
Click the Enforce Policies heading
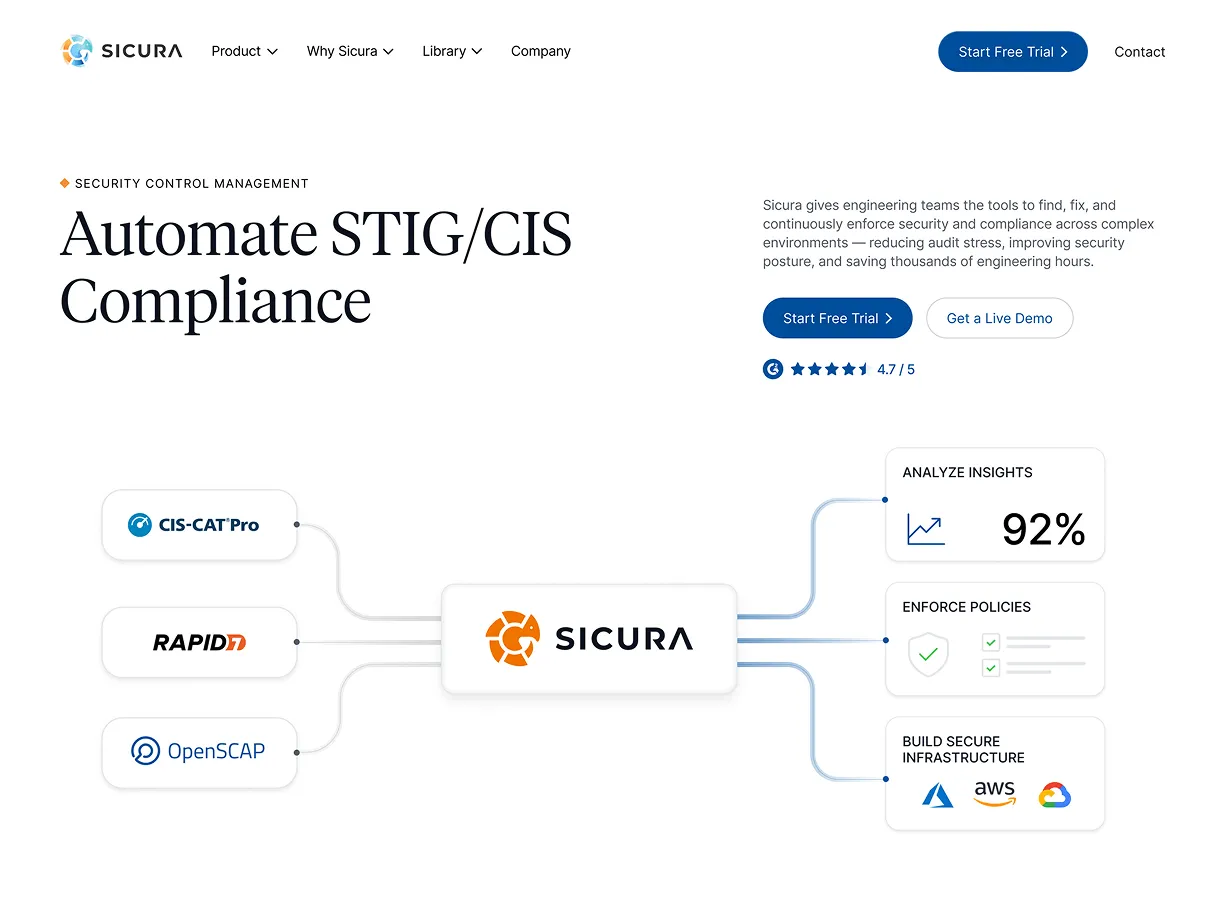point(966,607)
